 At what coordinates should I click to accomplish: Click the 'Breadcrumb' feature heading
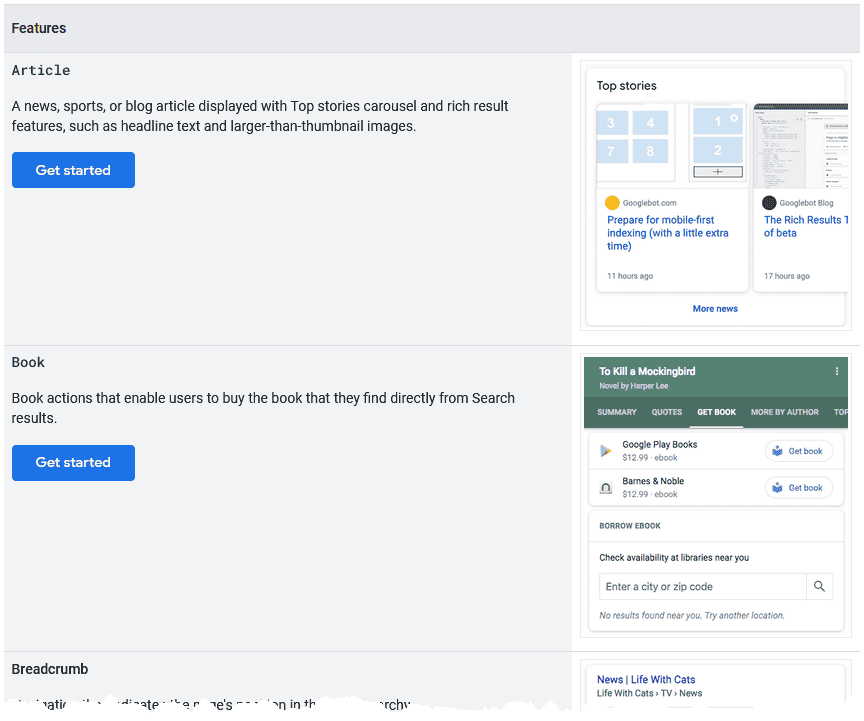[50, 669]
